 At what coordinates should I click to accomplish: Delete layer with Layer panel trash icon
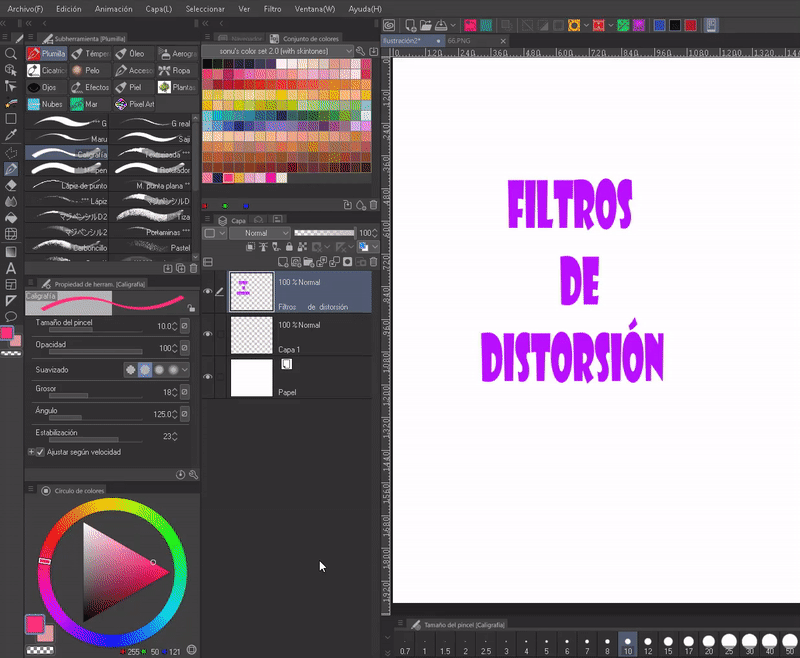[x=373, y=262]
